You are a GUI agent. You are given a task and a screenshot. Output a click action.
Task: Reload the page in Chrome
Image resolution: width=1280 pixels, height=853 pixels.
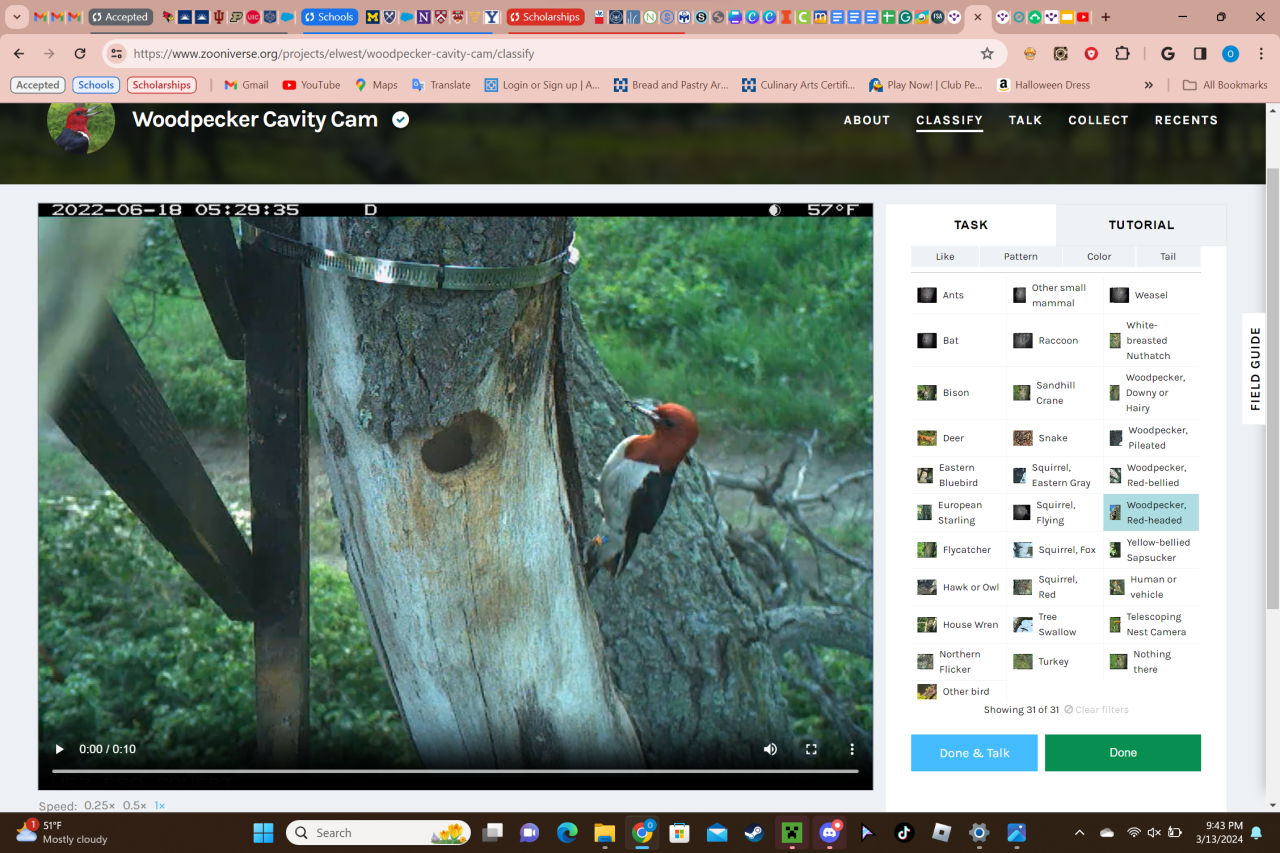click(x=80, y=54)
